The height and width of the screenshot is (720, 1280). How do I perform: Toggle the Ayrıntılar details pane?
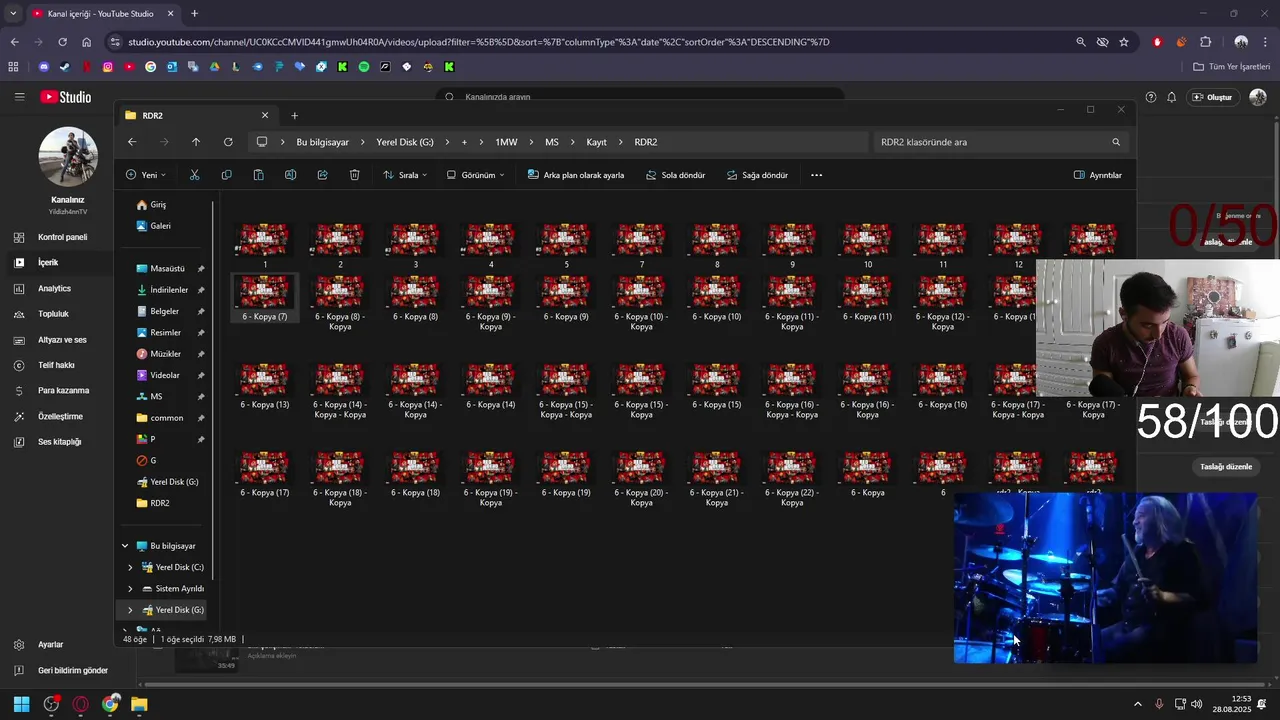point(1097,175)
